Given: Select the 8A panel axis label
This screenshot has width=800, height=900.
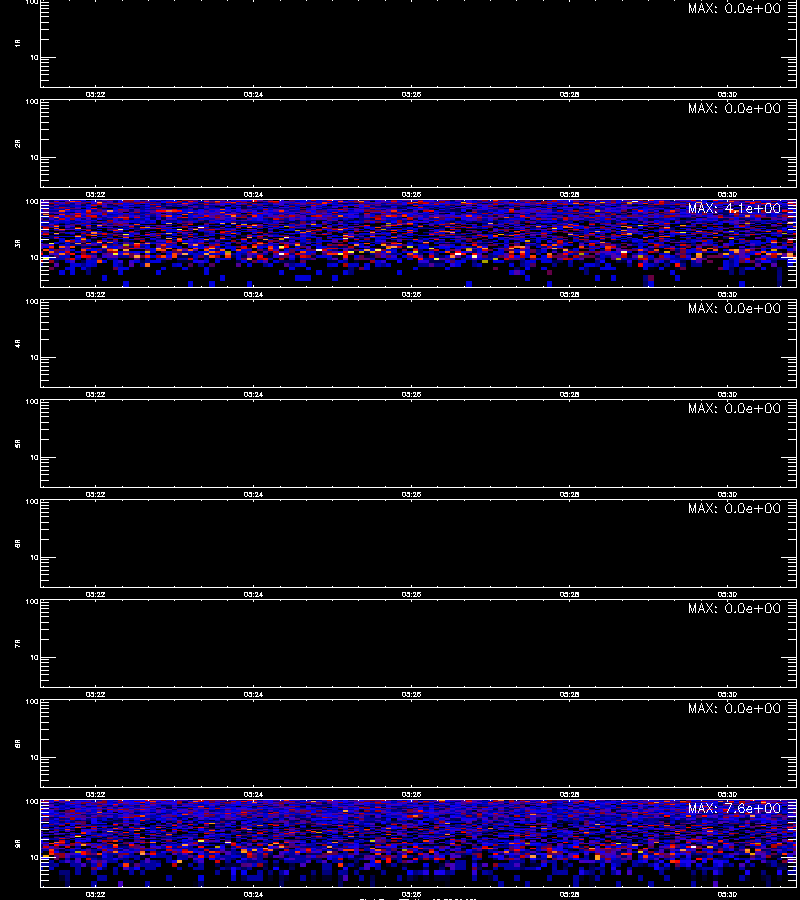Looking at the screenshot, I should tap(18, 744).
